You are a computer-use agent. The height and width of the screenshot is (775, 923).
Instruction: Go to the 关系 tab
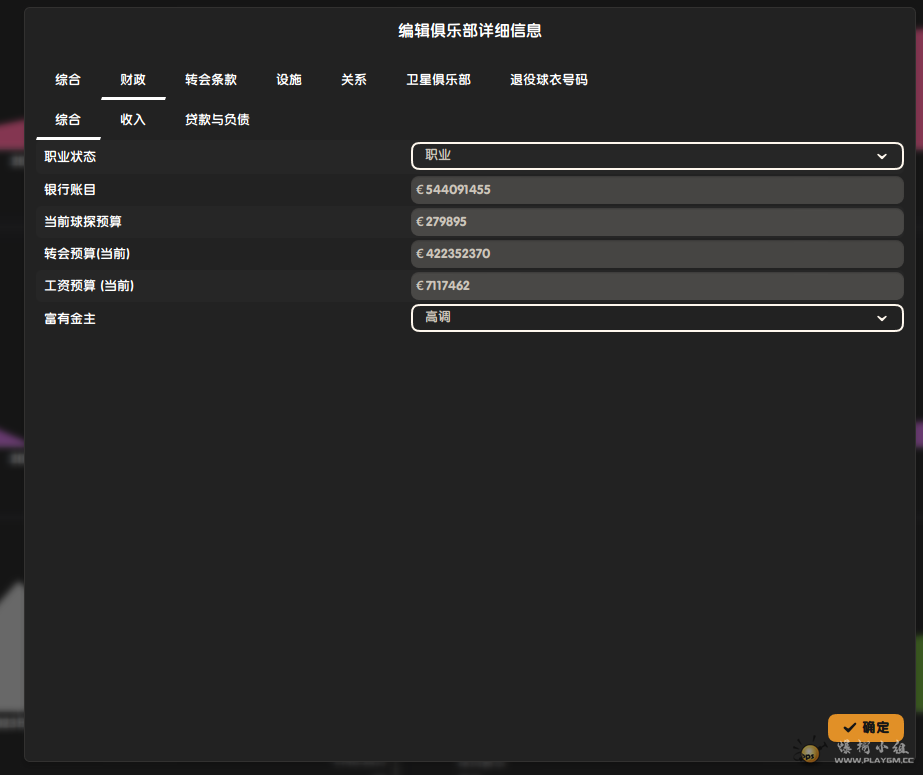pos(354,80)
